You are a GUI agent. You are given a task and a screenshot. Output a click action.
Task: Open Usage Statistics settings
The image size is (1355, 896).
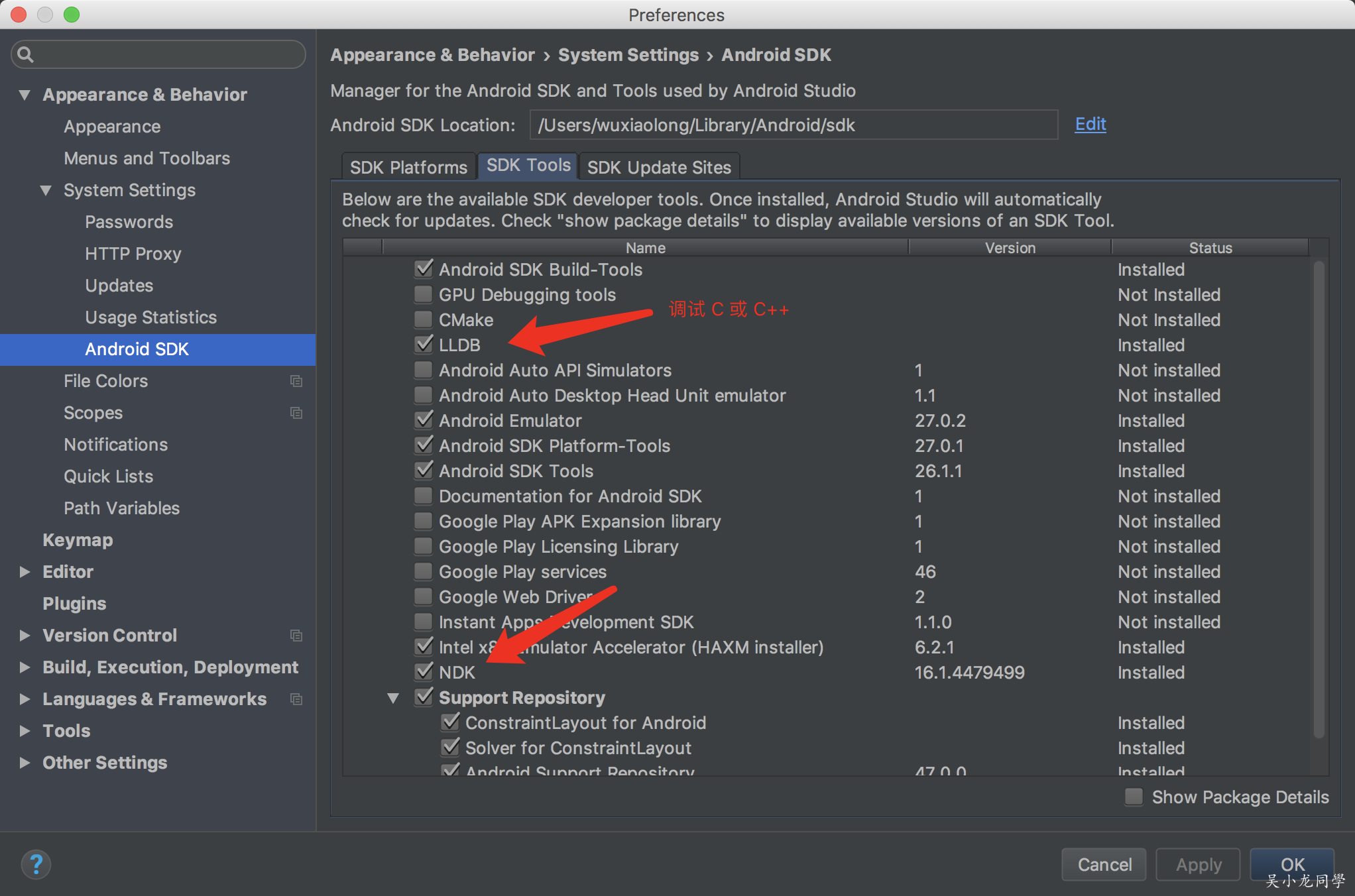[150, 317]
